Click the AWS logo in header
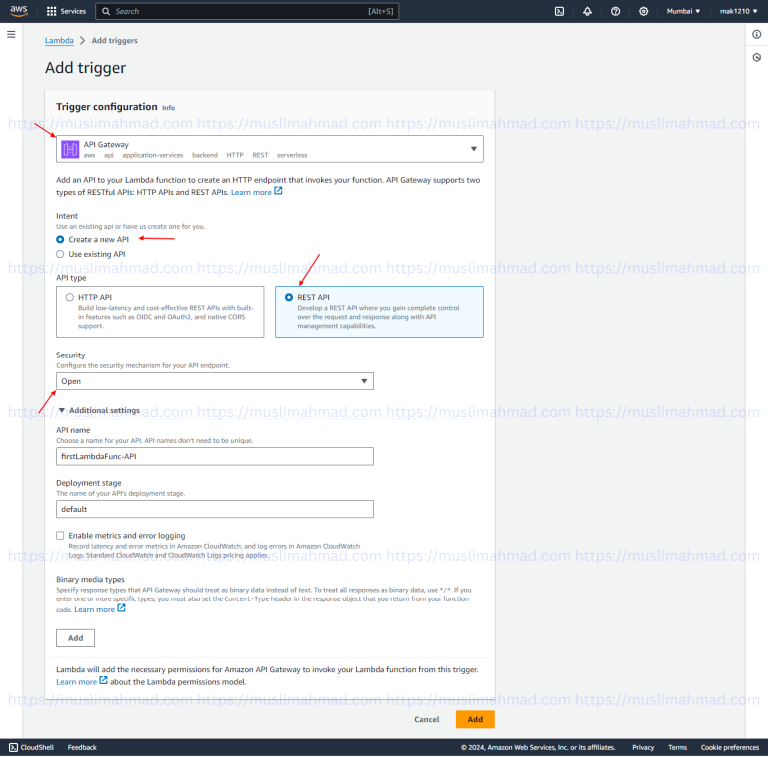Viewport: 768px width, 757px height. click(19, 11)
